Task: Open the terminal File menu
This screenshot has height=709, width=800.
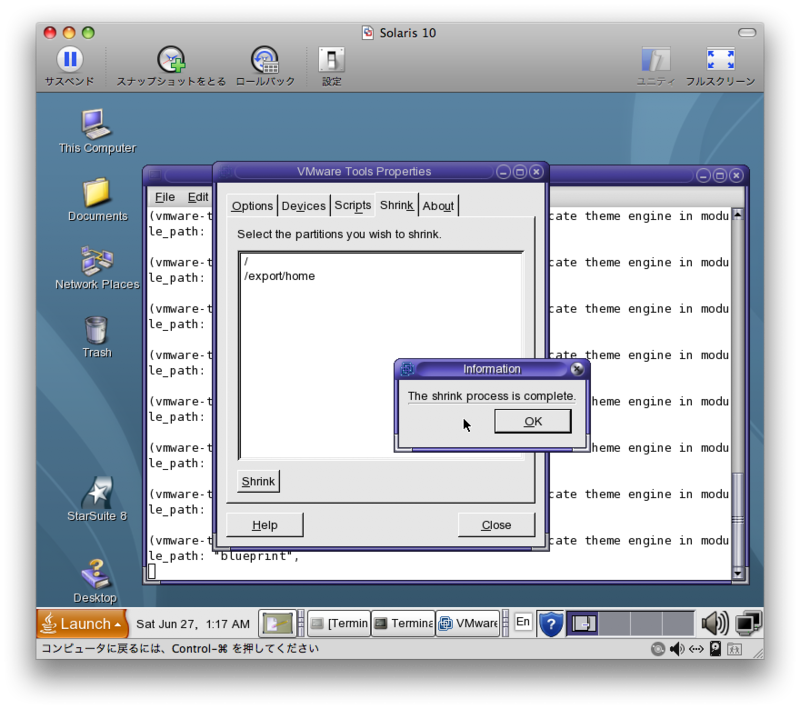Action: (x=165, y=197)
